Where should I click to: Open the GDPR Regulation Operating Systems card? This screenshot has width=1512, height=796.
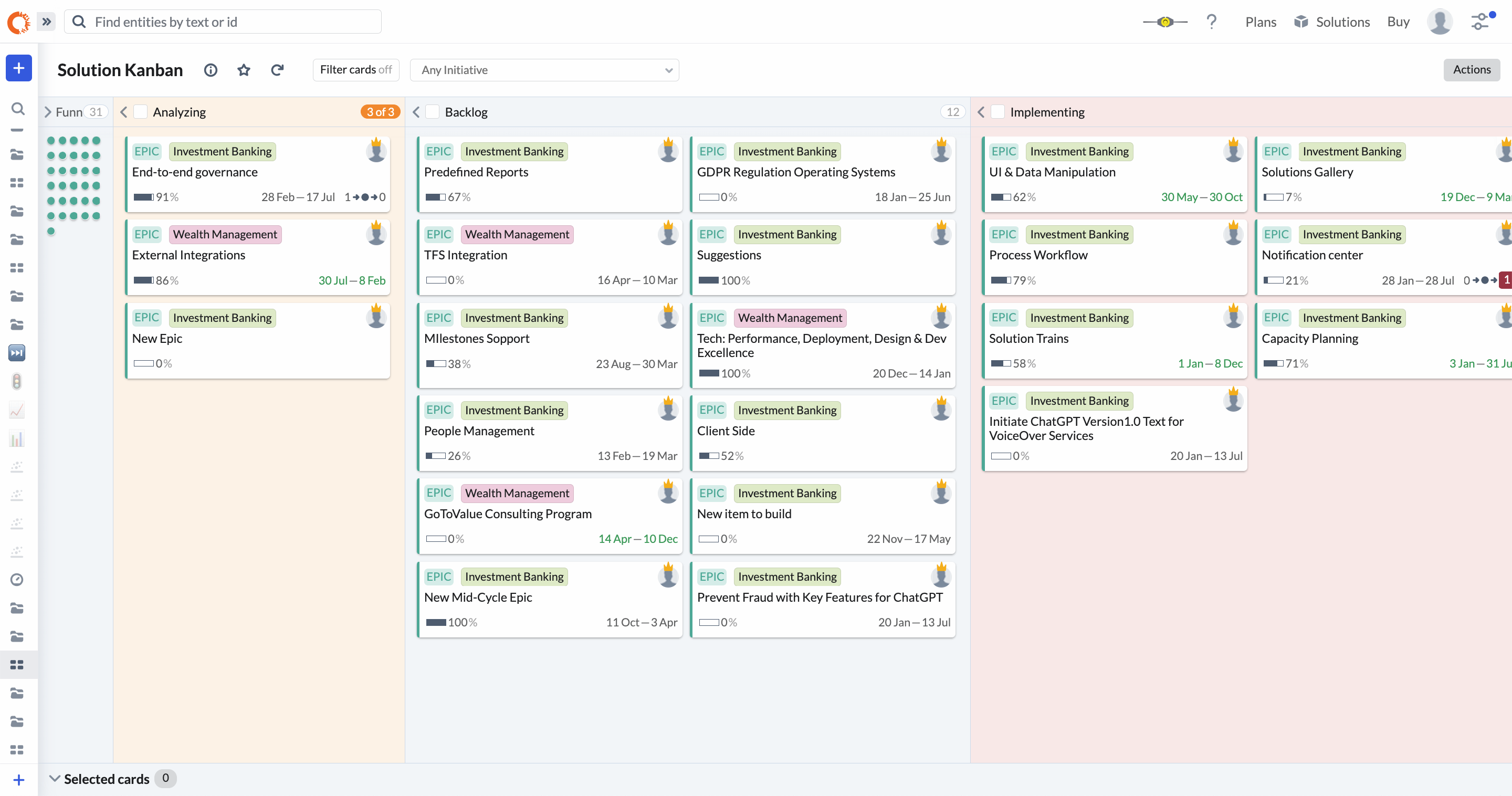point(822,174)
